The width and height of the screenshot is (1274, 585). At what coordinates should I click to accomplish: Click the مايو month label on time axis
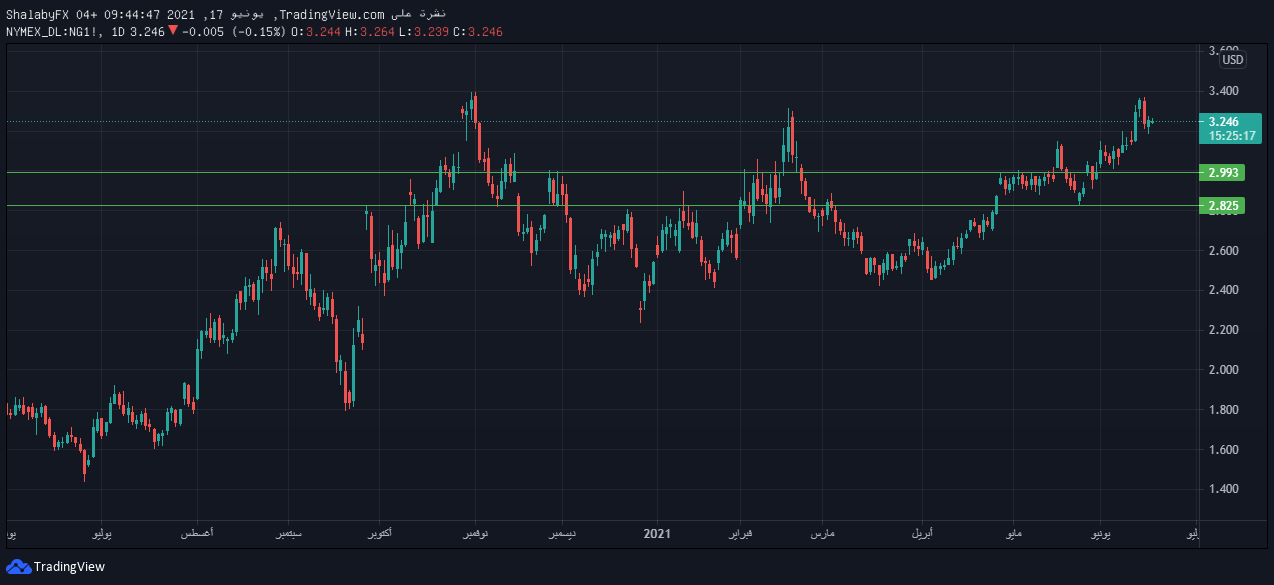(x=1013, y=535)
